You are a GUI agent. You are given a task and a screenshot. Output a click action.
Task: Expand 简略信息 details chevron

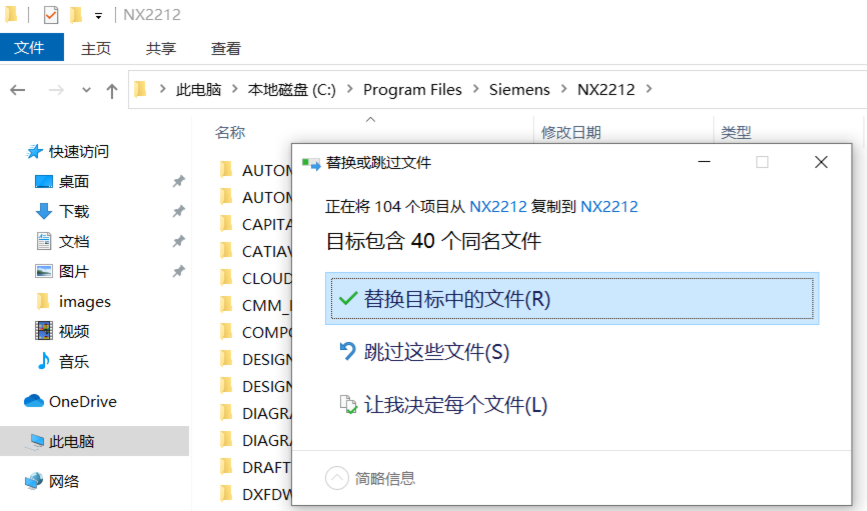337,478
